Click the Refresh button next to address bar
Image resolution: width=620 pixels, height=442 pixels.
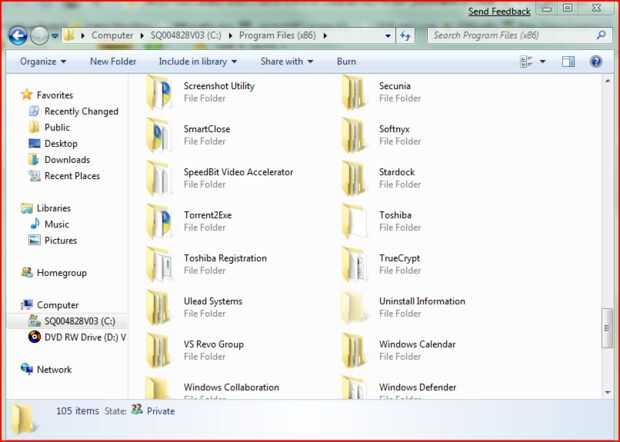[x=405, y=36]
